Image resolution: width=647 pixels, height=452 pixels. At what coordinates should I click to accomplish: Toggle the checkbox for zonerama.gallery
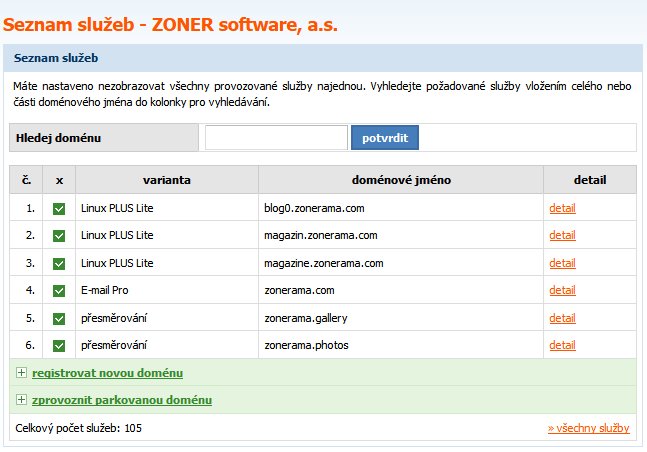(x=59, y=318)
